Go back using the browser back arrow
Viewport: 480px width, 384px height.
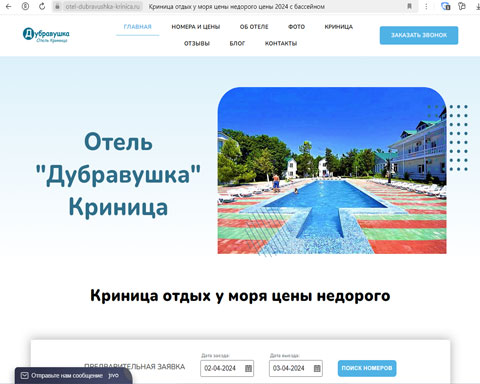pyautogui.click(x=9, y=6)
